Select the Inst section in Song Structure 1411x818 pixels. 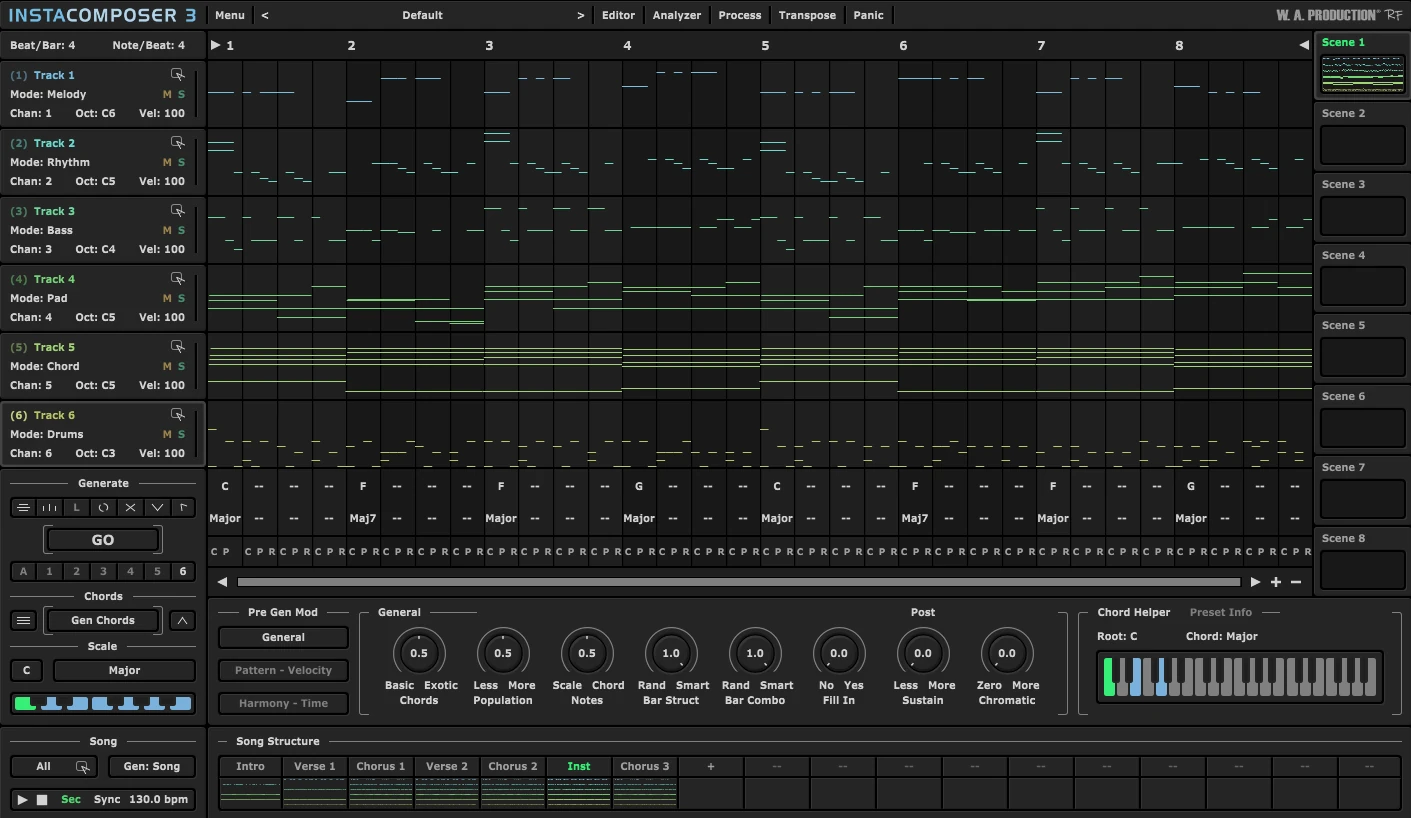click(578, 766)
